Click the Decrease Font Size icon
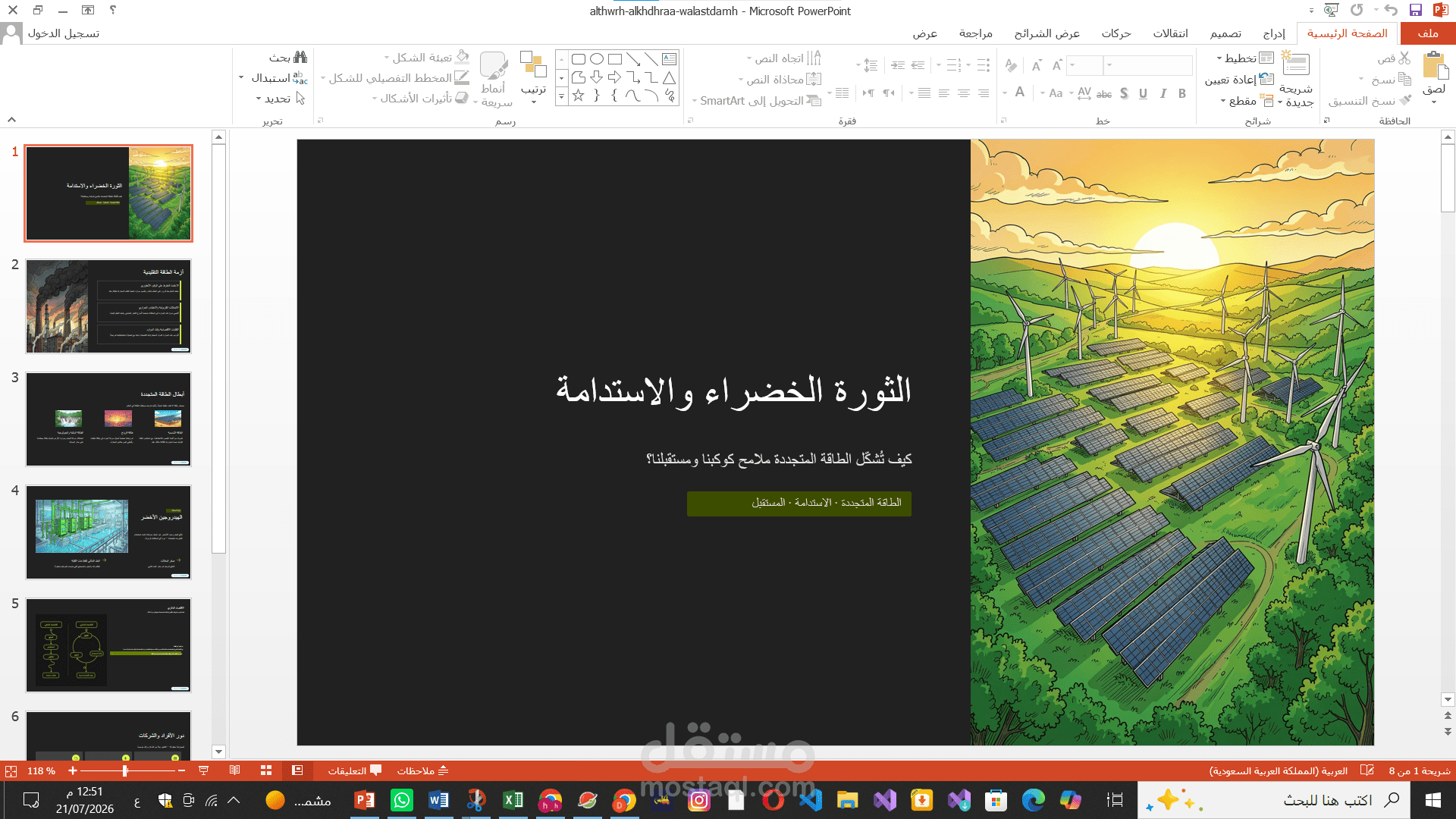 click(1037, 65)
